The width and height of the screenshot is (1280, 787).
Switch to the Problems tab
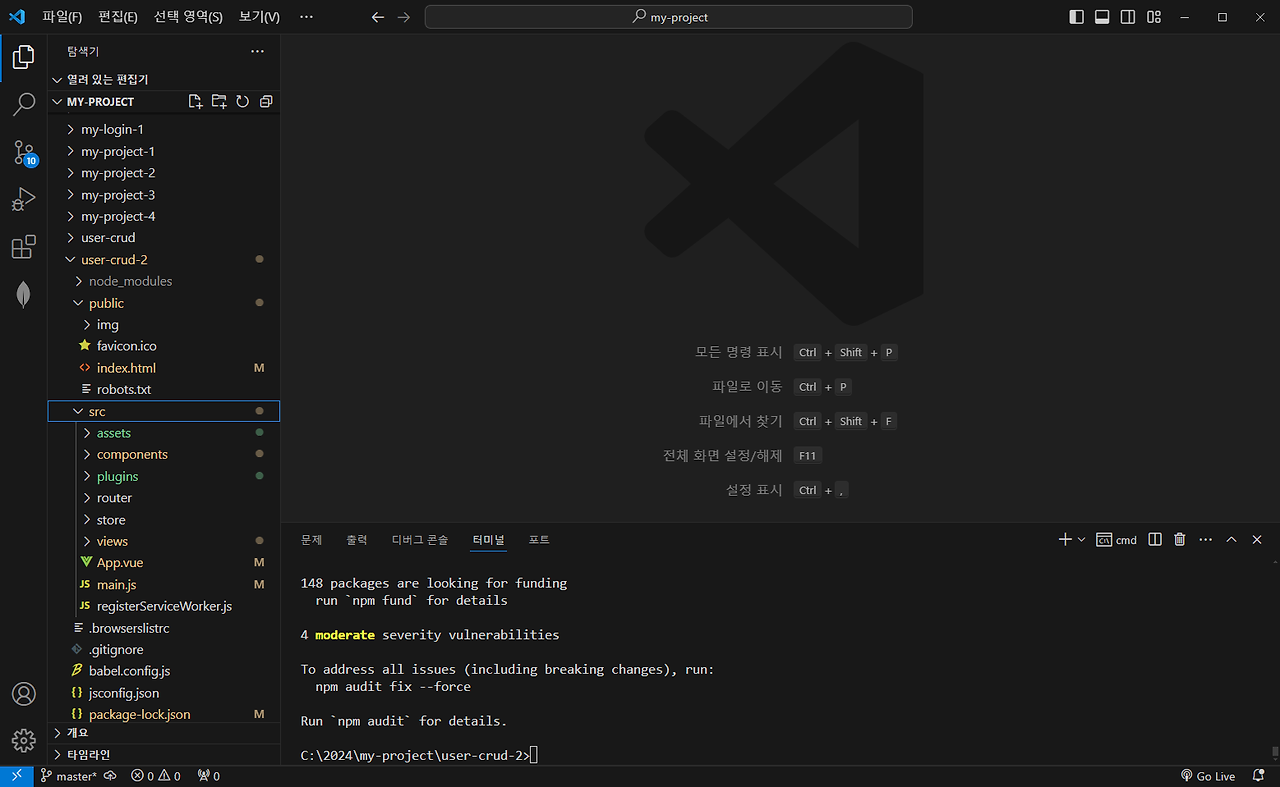[x=312, y=539]
